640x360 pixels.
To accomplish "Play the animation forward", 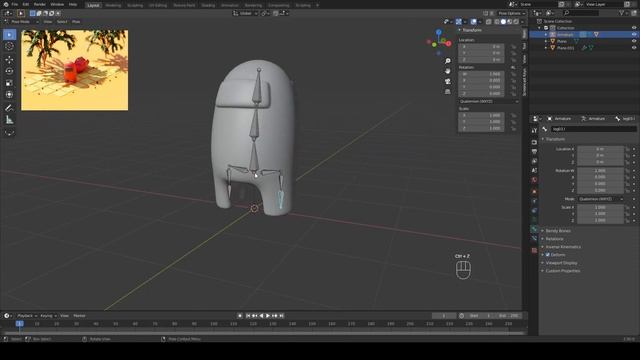I will (x=268, y=316).
